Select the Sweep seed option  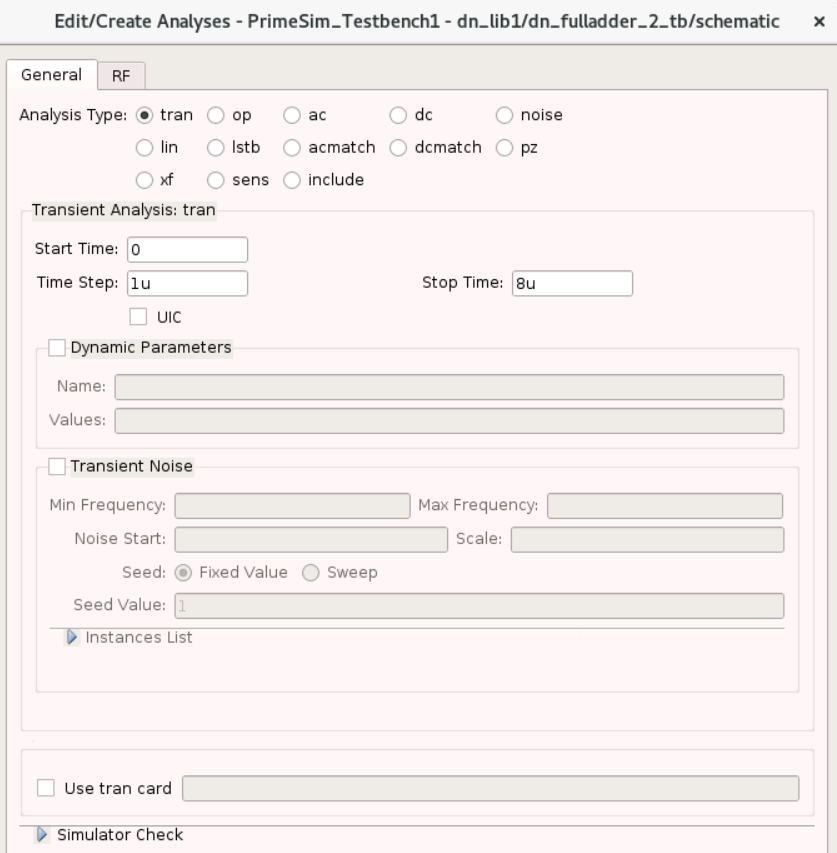coord(311,573)
